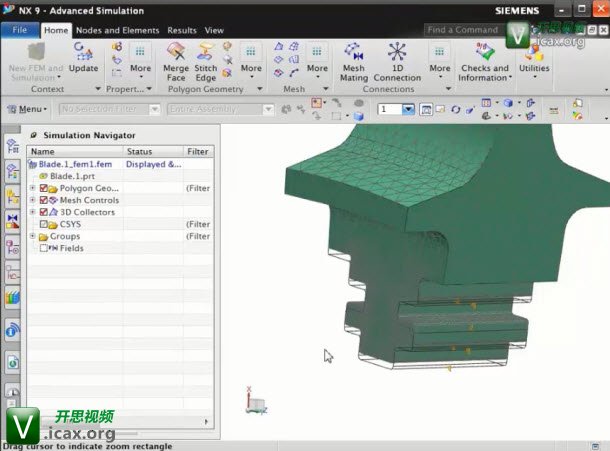Open the Simulation Navigator sidebar tab
This screenshot has width=610, height=451.
tap(13, 147)
